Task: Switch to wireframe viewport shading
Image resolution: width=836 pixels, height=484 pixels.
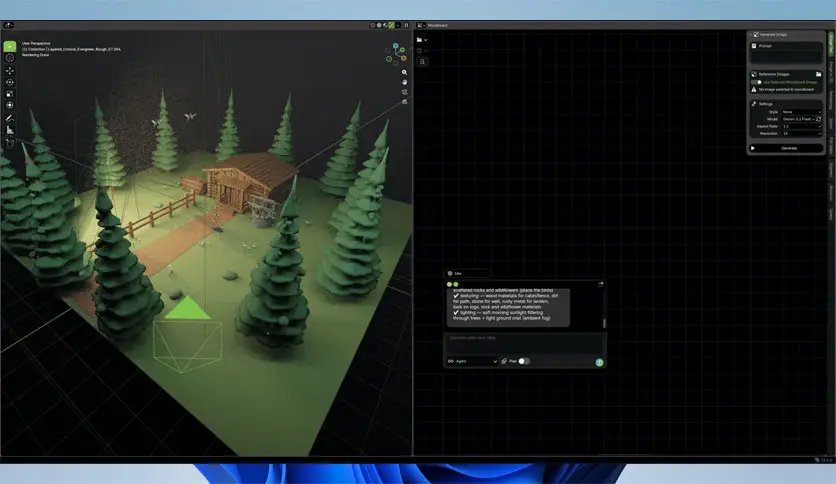Action: [x=373, y=25]
